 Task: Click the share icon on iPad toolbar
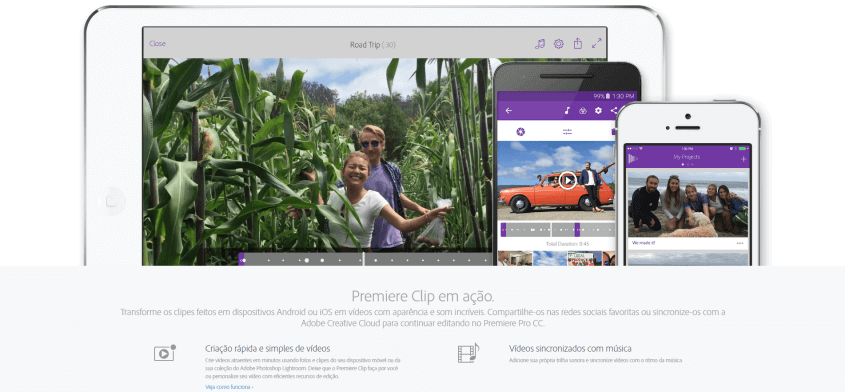[x=578, y=44]
